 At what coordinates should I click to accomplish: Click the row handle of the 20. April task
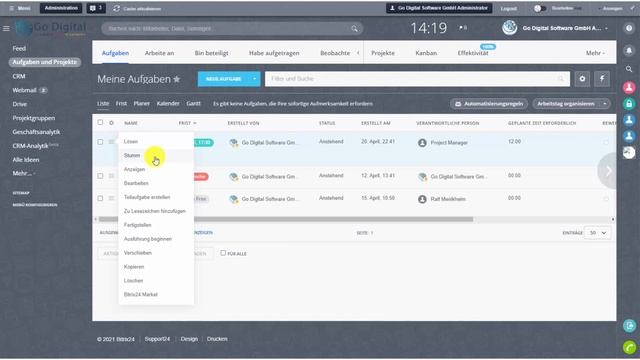111,142
